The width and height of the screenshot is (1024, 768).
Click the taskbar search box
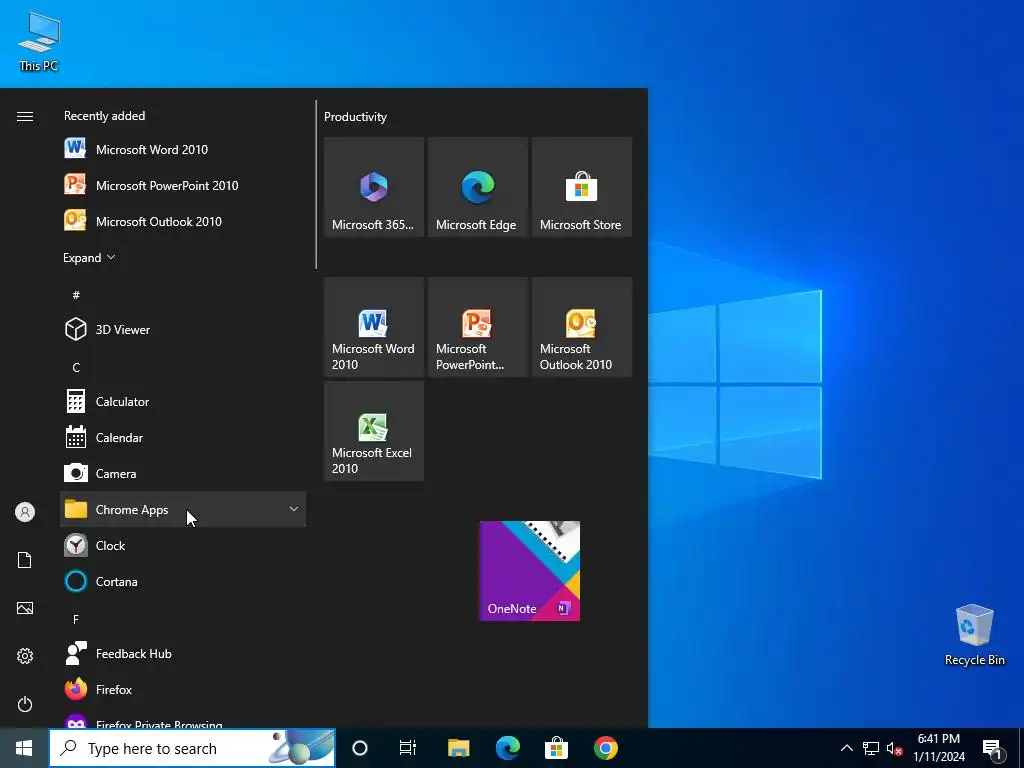pyautogui.click(x=192, y=748)
